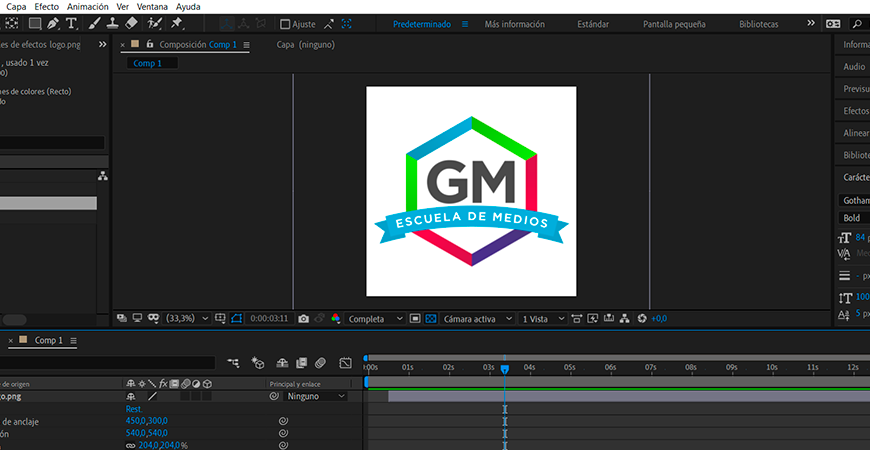
Task: Enable motion blur for all layers
Action: [320, 363]
